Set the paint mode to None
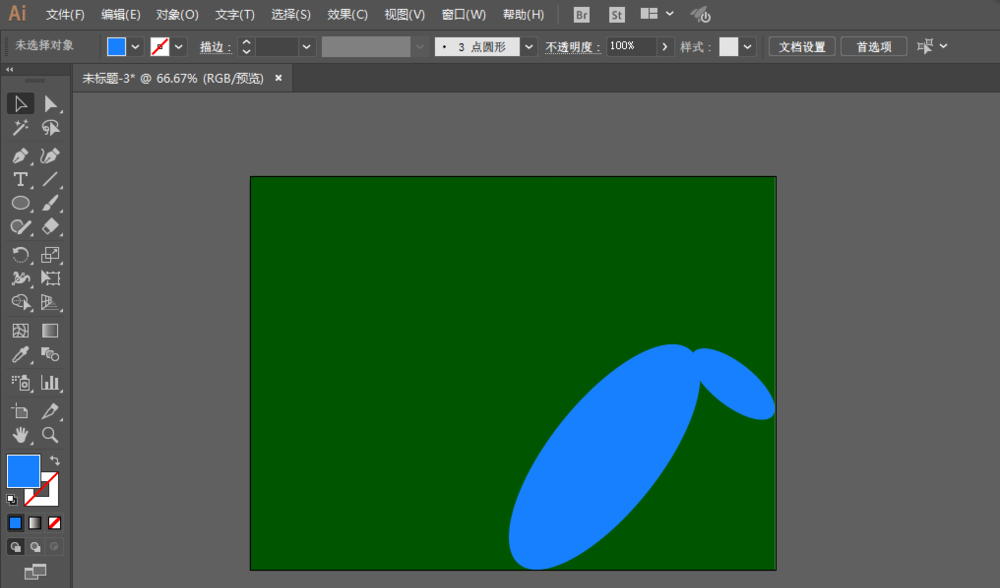 pyautogui.click(x=55, y=522)
